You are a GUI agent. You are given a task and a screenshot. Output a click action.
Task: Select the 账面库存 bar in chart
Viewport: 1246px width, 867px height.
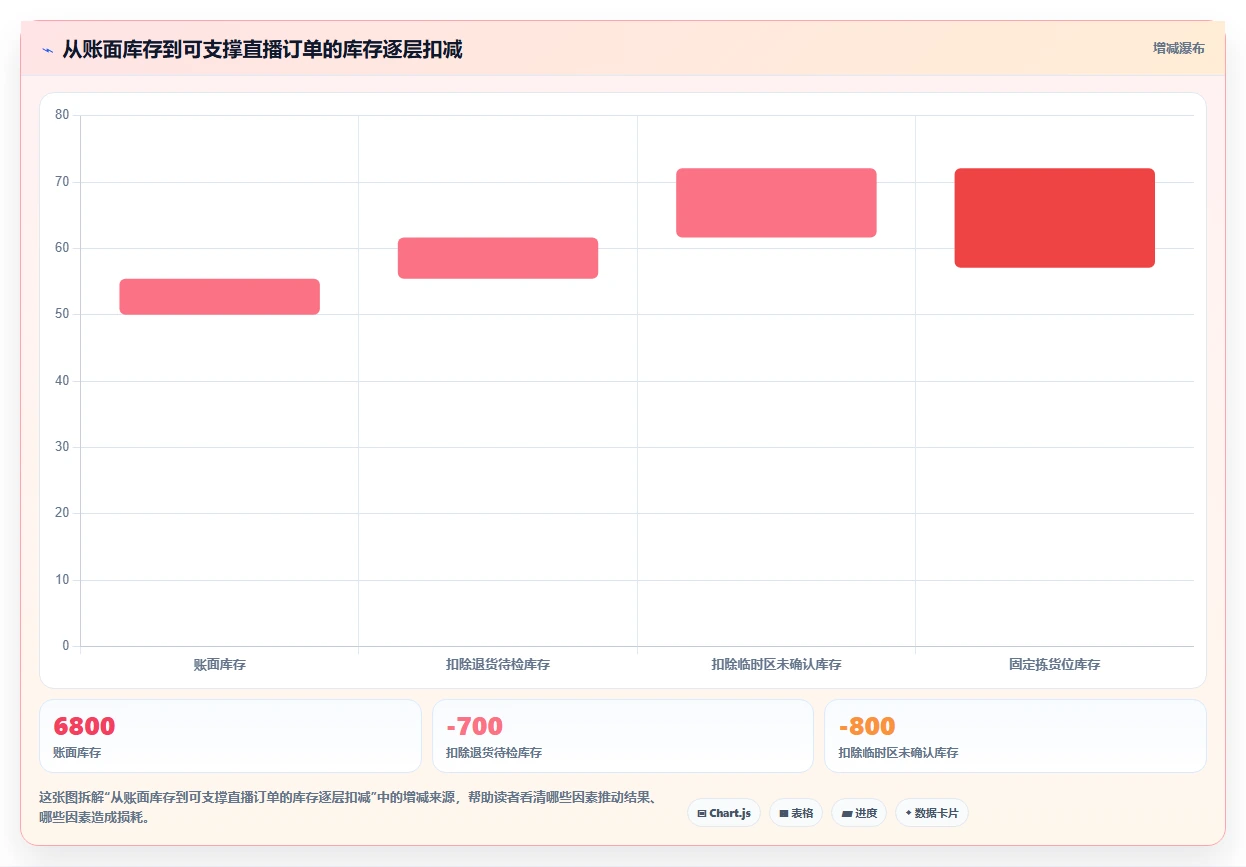[219, 297]
